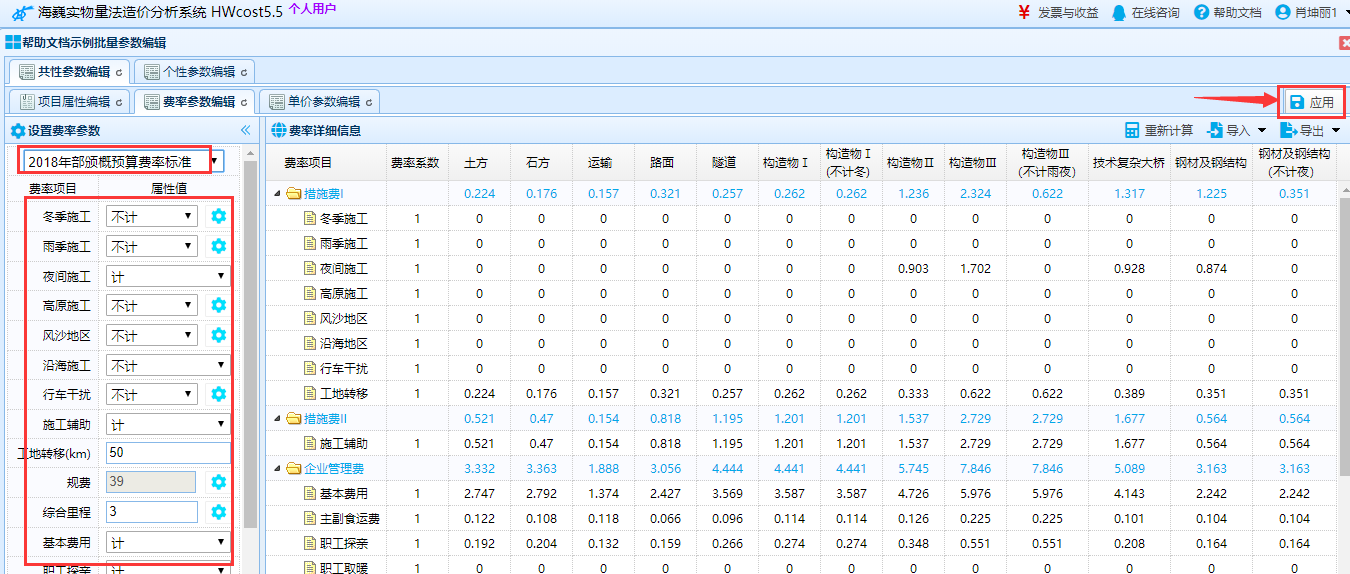Click the gear icon beside 规费
The image size is (1350, 574).
click(218, 482)
